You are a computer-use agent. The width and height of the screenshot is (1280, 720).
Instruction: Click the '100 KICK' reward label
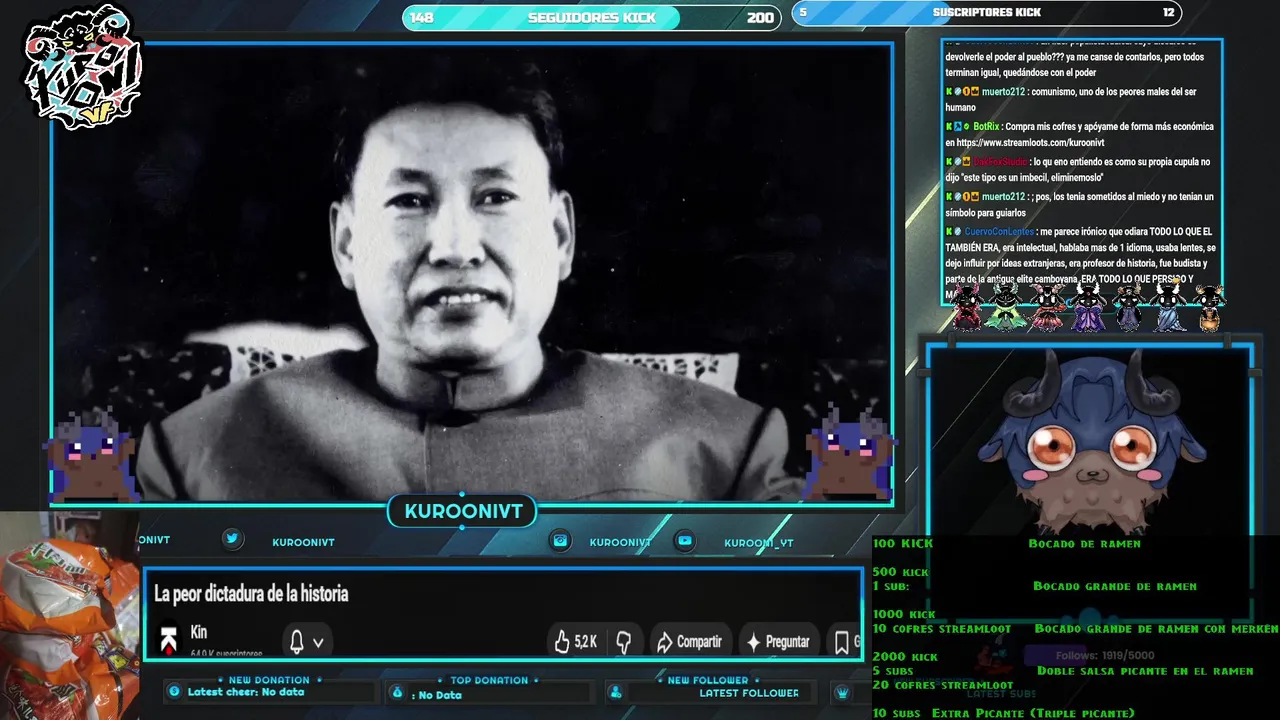[x=902, y=543]
